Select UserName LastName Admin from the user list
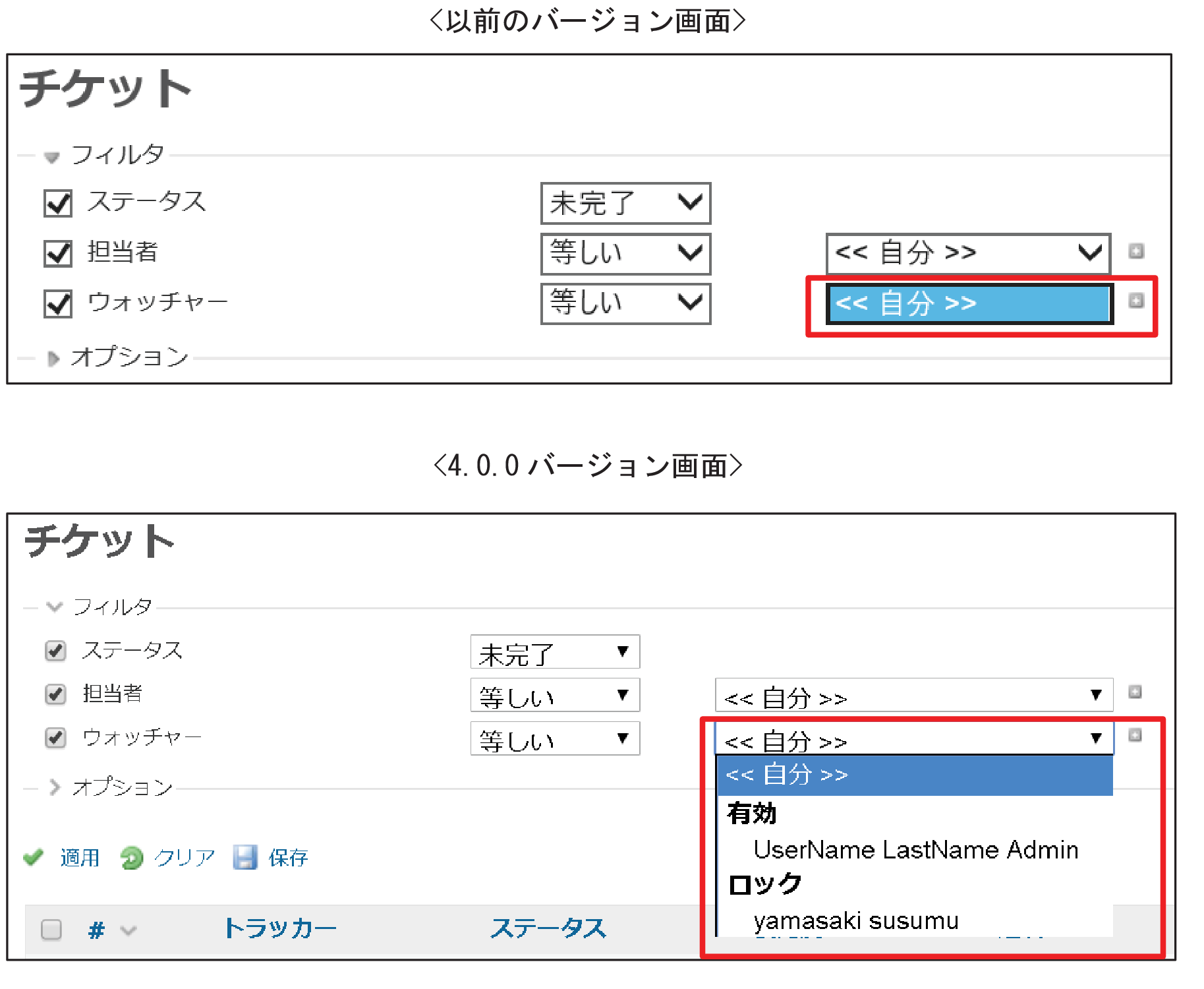Image resolution: width=1204 pixels, height=989 pixels. click(x=917, y=849)
